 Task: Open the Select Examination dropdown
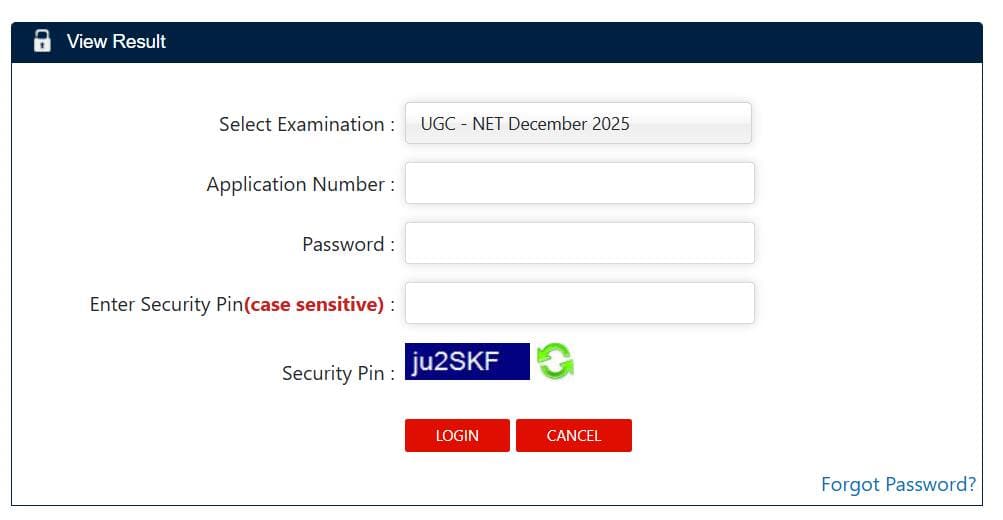[x=577, y=124]
